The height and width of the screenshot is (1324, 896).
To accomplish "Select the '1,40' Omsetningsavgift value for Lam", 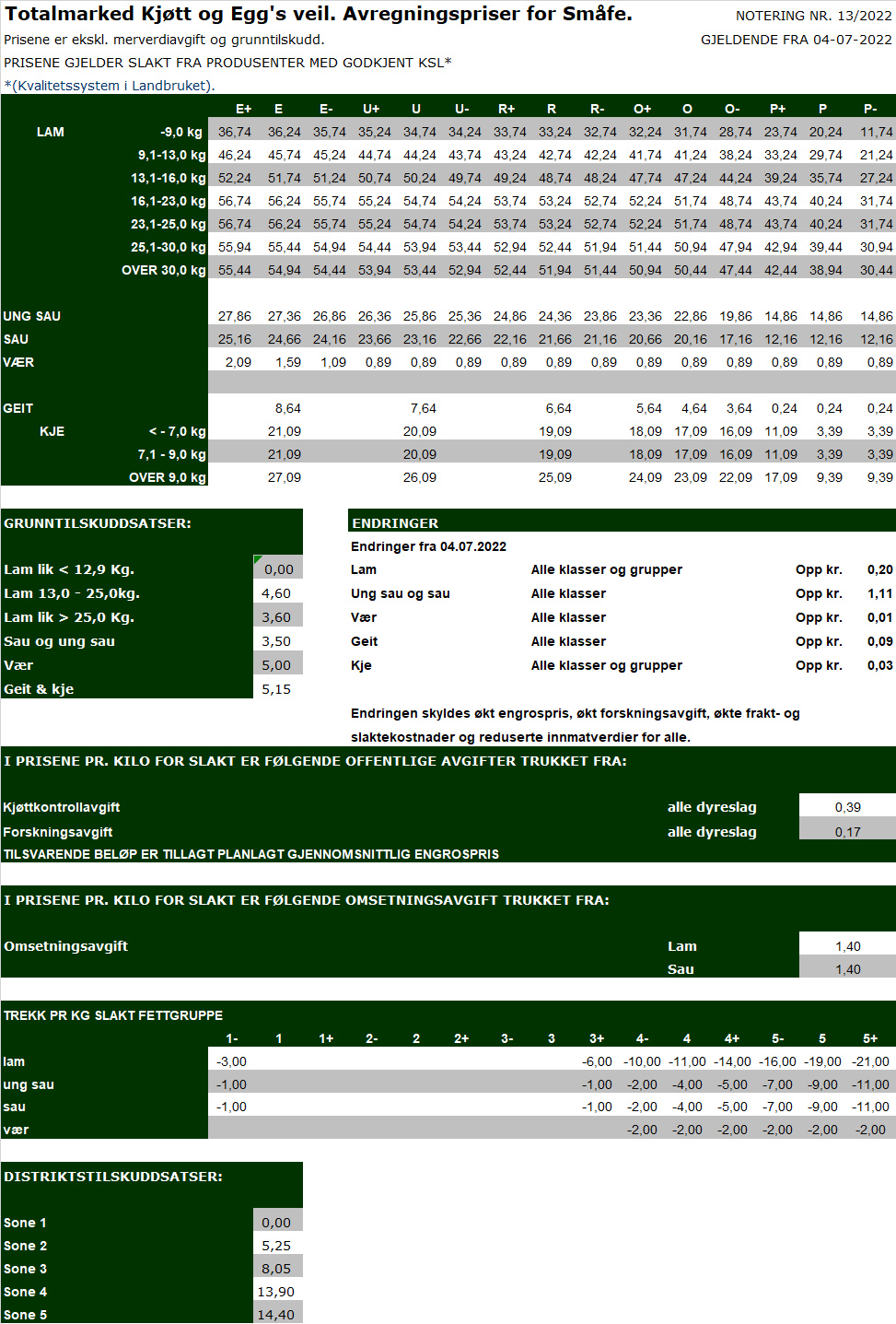I will (x=848, y=946).
